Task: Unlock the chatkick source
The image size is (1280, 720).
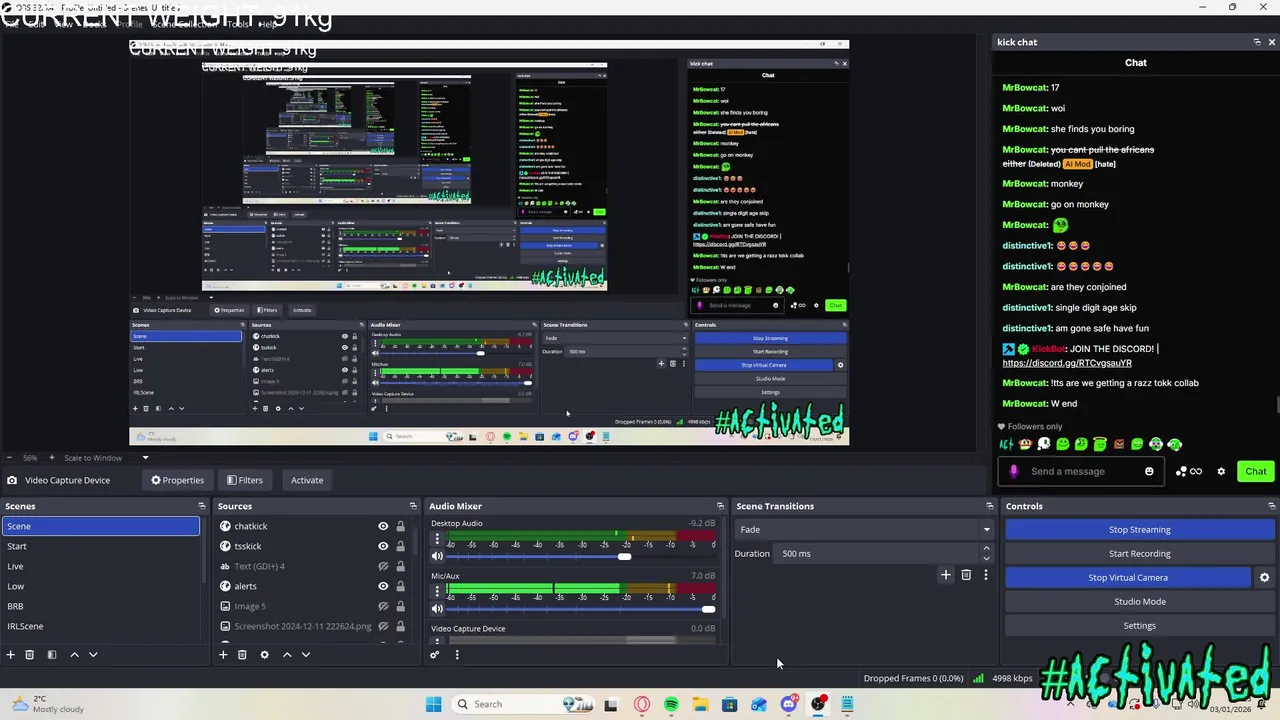Action: coord(400,526)
